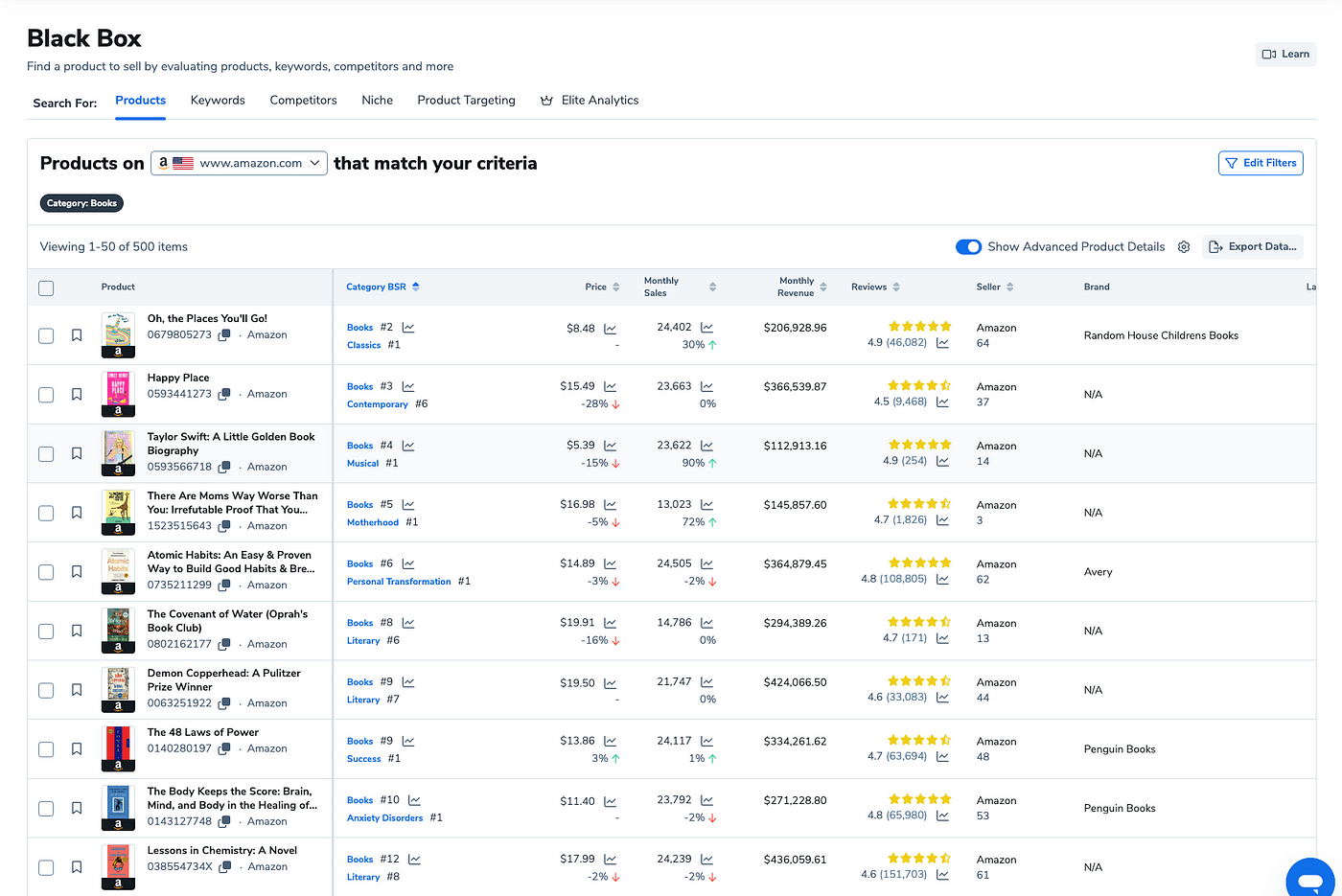Show sales trend graph for 24,402

pos(706,328)
